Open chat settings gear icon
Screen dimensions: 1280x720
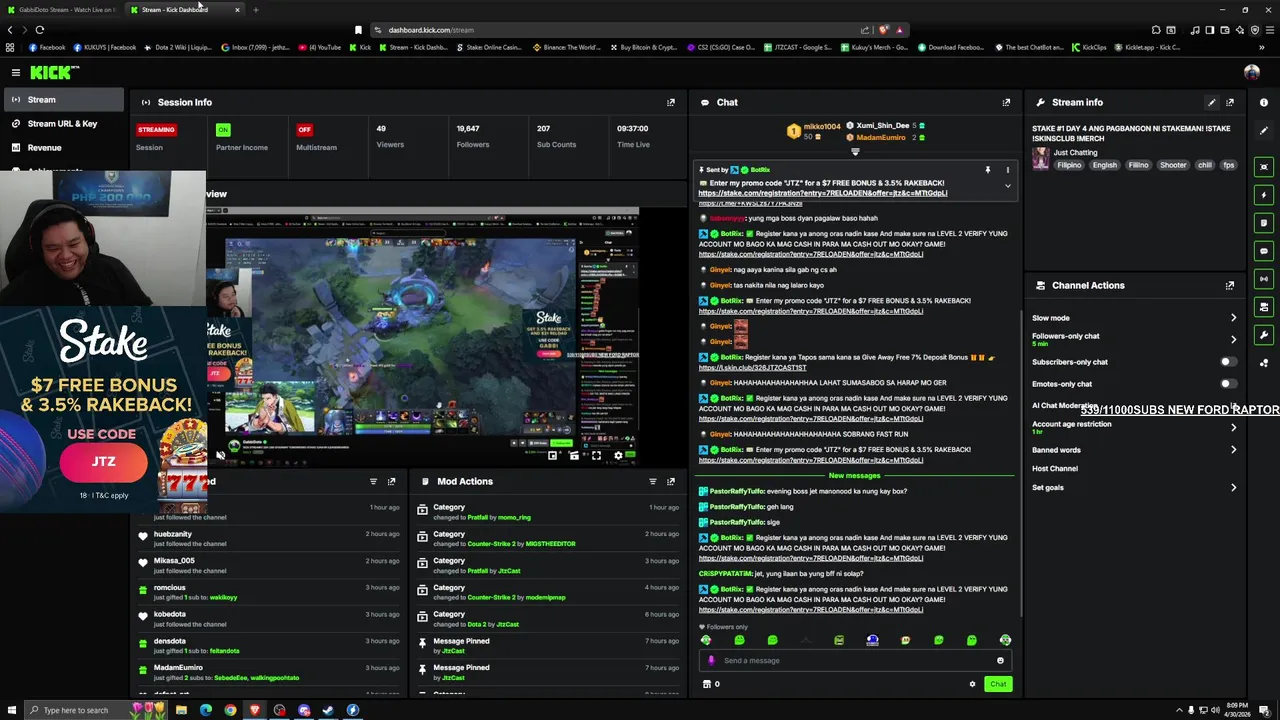(x=972, y=684)
